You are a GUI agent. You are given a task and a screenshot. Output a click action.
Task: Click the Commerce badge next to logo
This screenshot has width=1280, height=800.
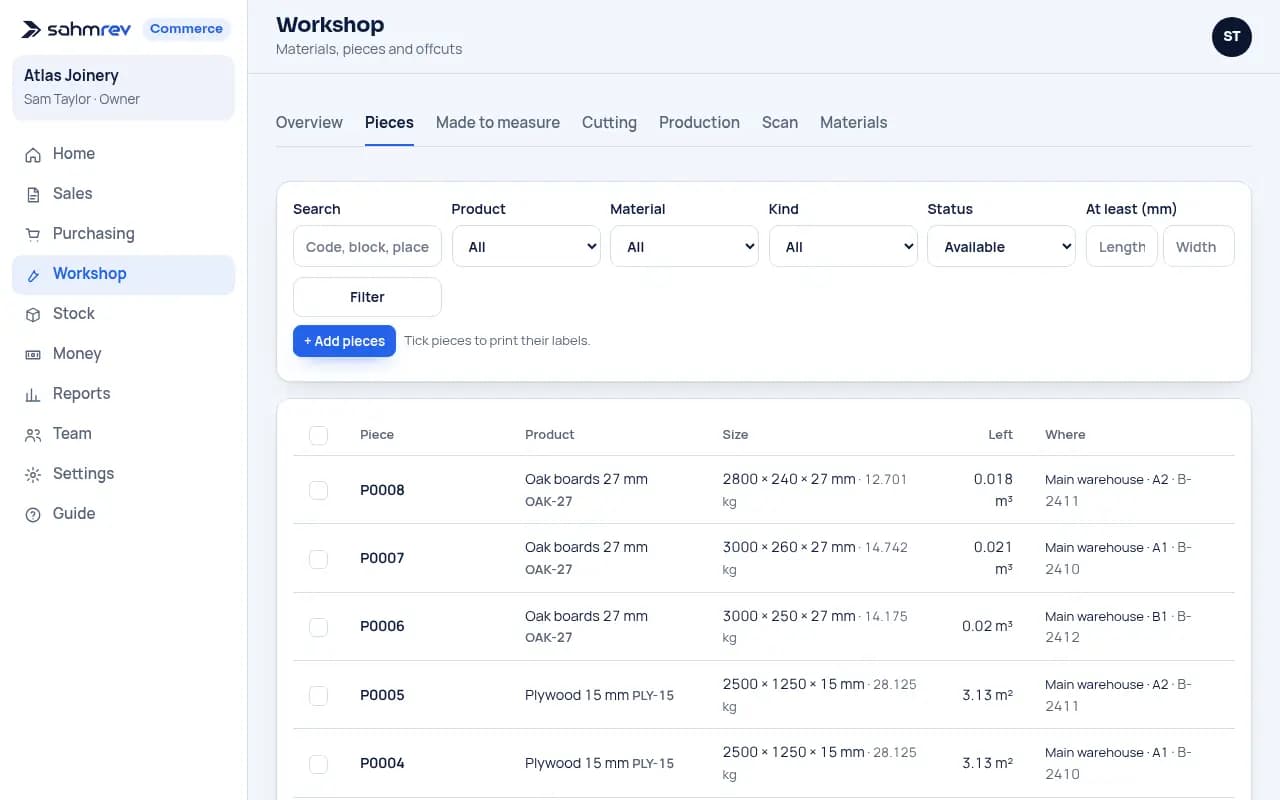186,29
